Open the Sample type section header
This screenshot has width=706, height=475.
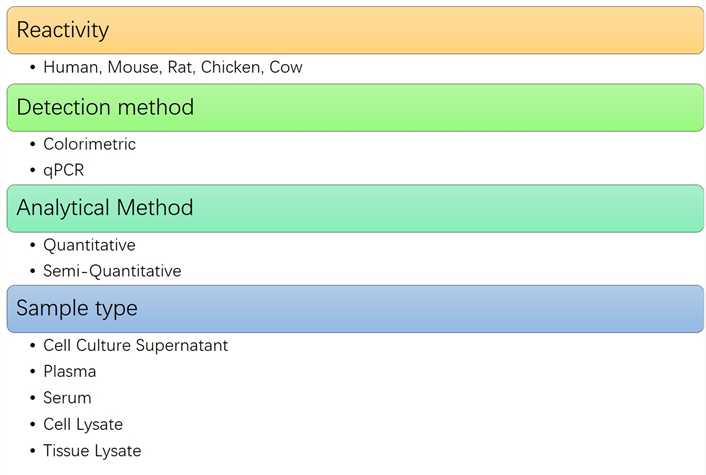click(353, 308)
